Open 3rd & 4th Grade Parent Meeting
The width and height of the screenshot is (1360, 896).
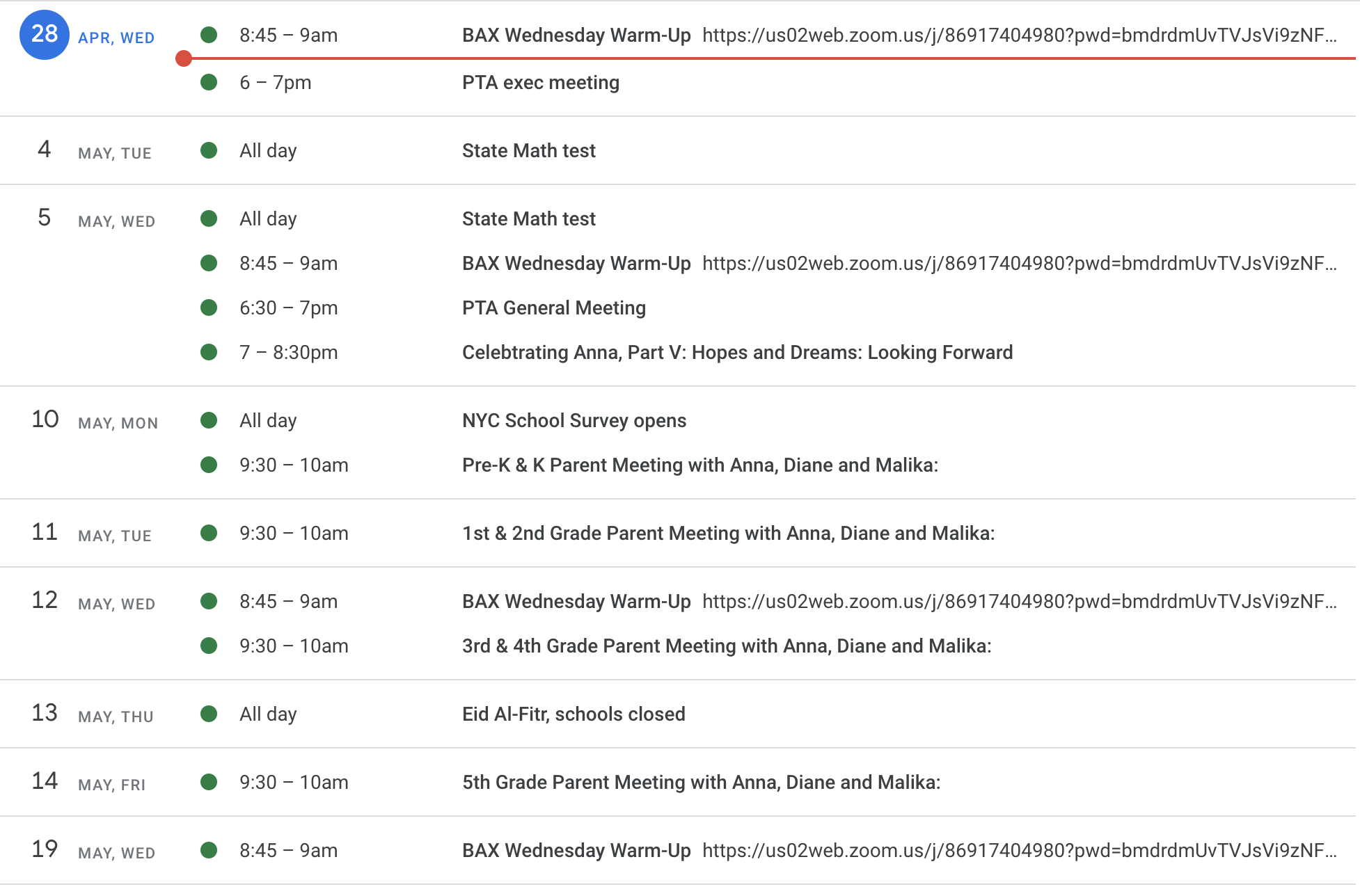click(x=727, y=646)
